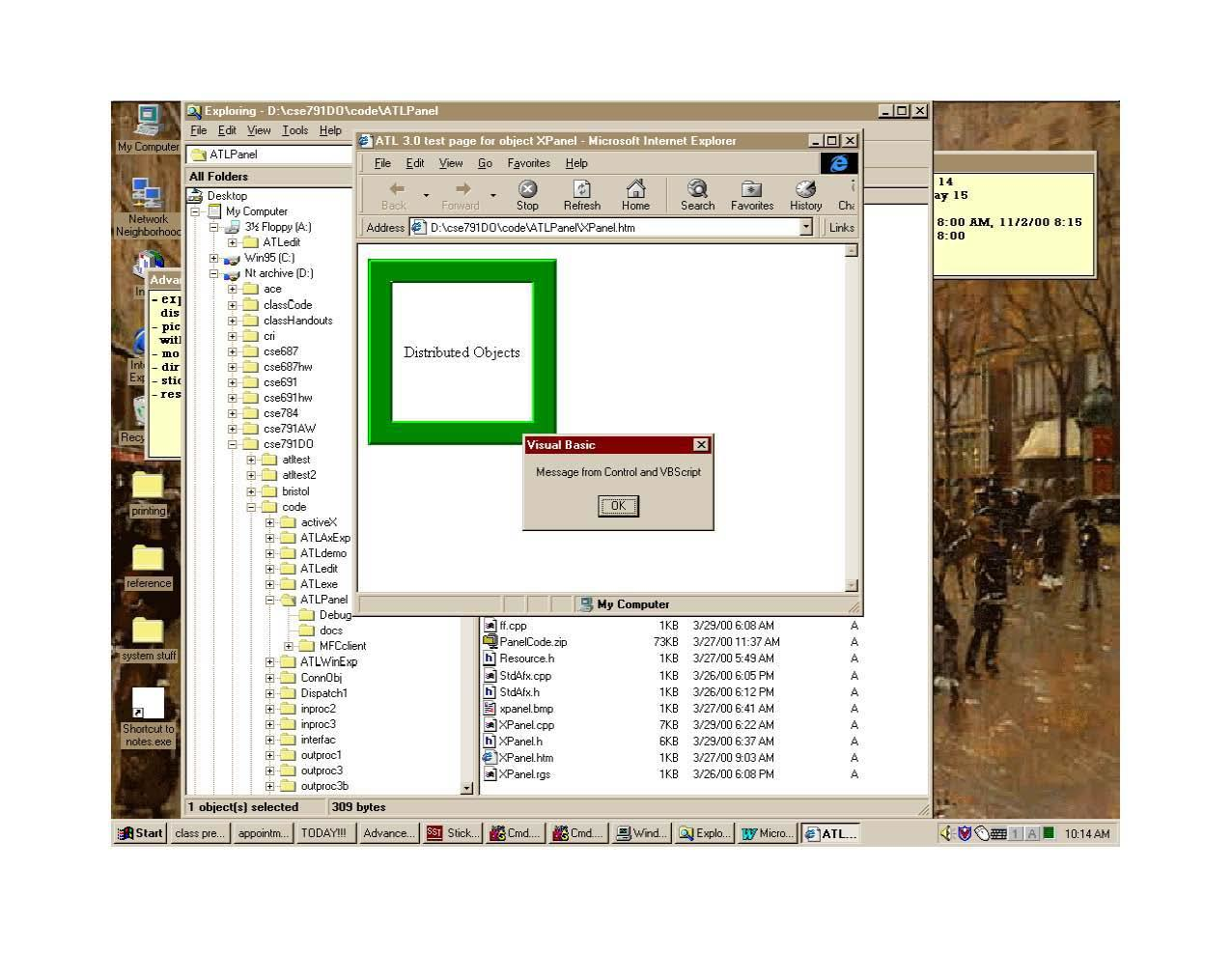Viewport: 1232px width, 953px height.
Task: Select the ATLPanel folder in tree
Action: (322, 600)
